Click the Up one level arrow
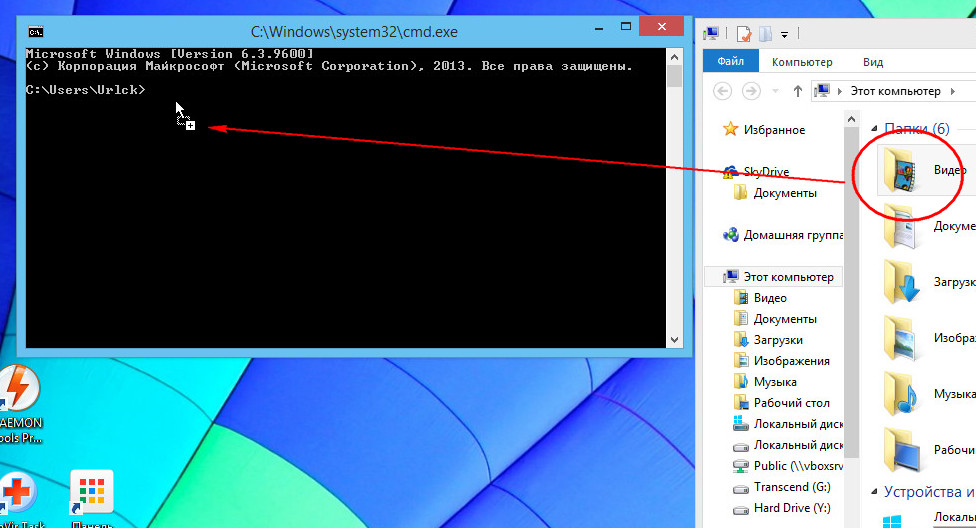 [x=797, y=92]
